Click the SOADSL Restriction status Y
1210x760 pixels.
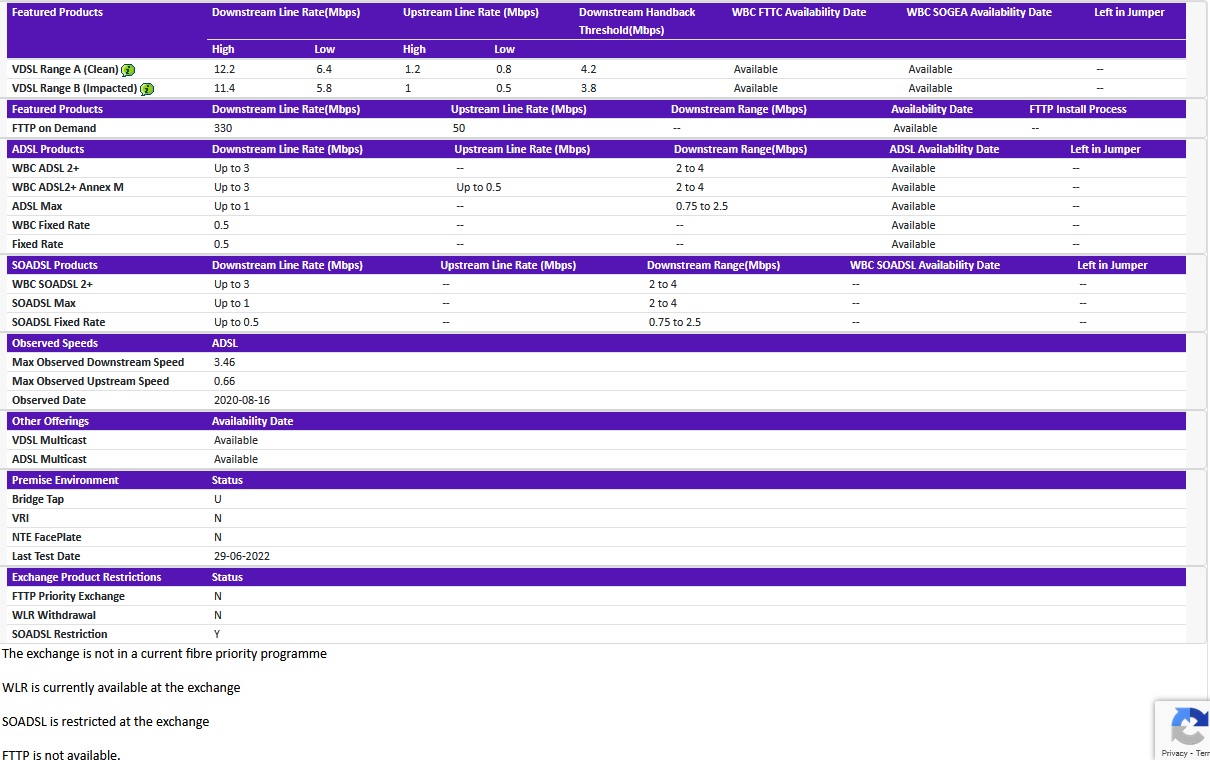click(x=216, y=634)
